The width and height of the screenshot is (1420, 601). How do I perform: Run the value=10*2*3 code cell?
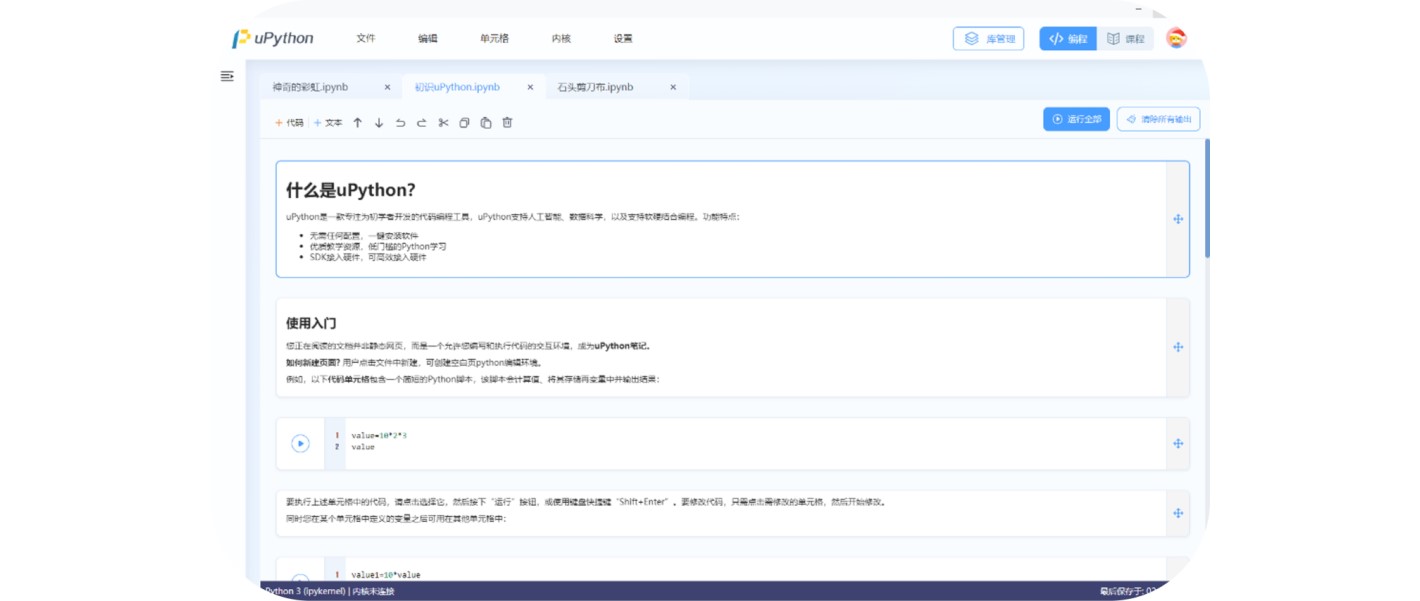tap(300, 443)
